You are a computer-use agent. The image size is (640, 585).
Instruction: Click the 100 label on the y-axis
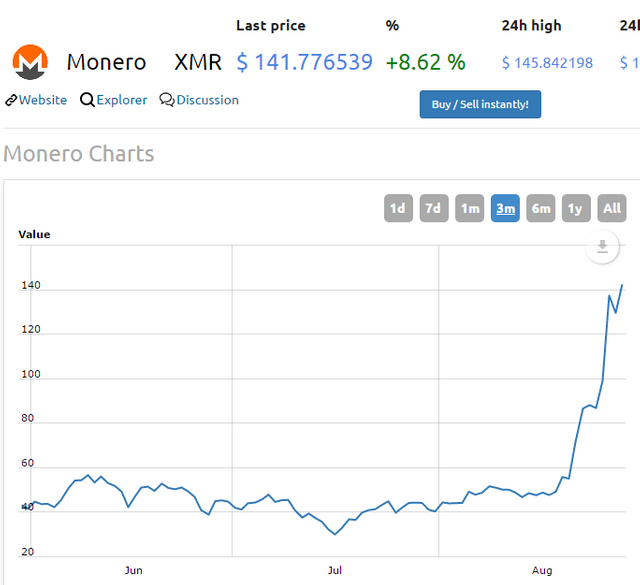[31, 374]
